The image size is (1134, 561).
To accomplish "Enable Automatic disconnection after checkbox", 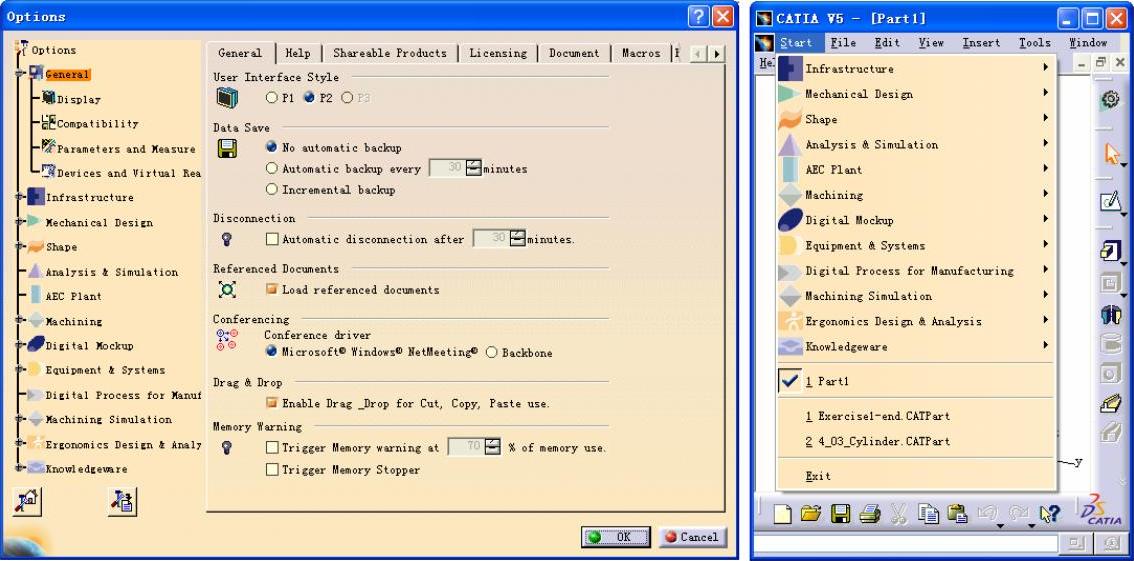I will point(272,239).
